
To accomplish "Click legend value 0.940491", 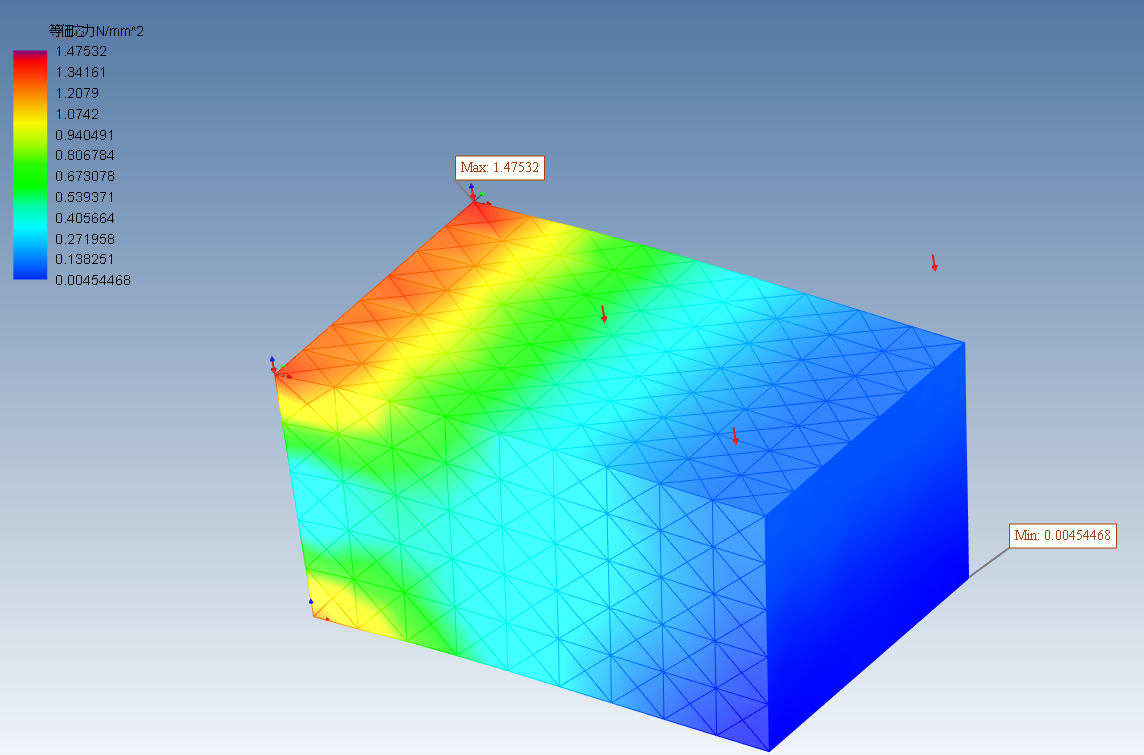I will [x=85, y=135].
